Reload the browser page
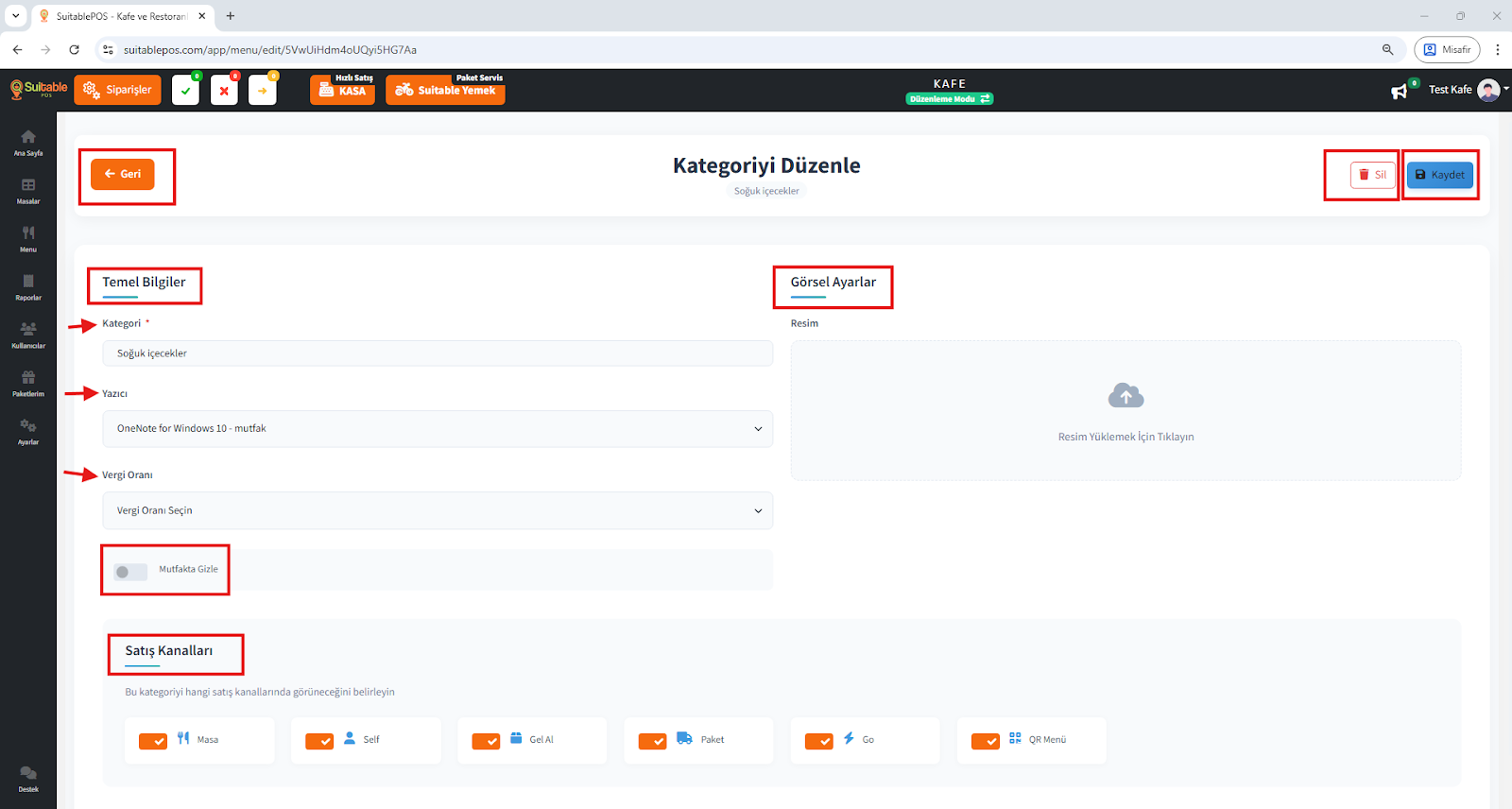Viewport: 1512px width, 809px height. 74,49
